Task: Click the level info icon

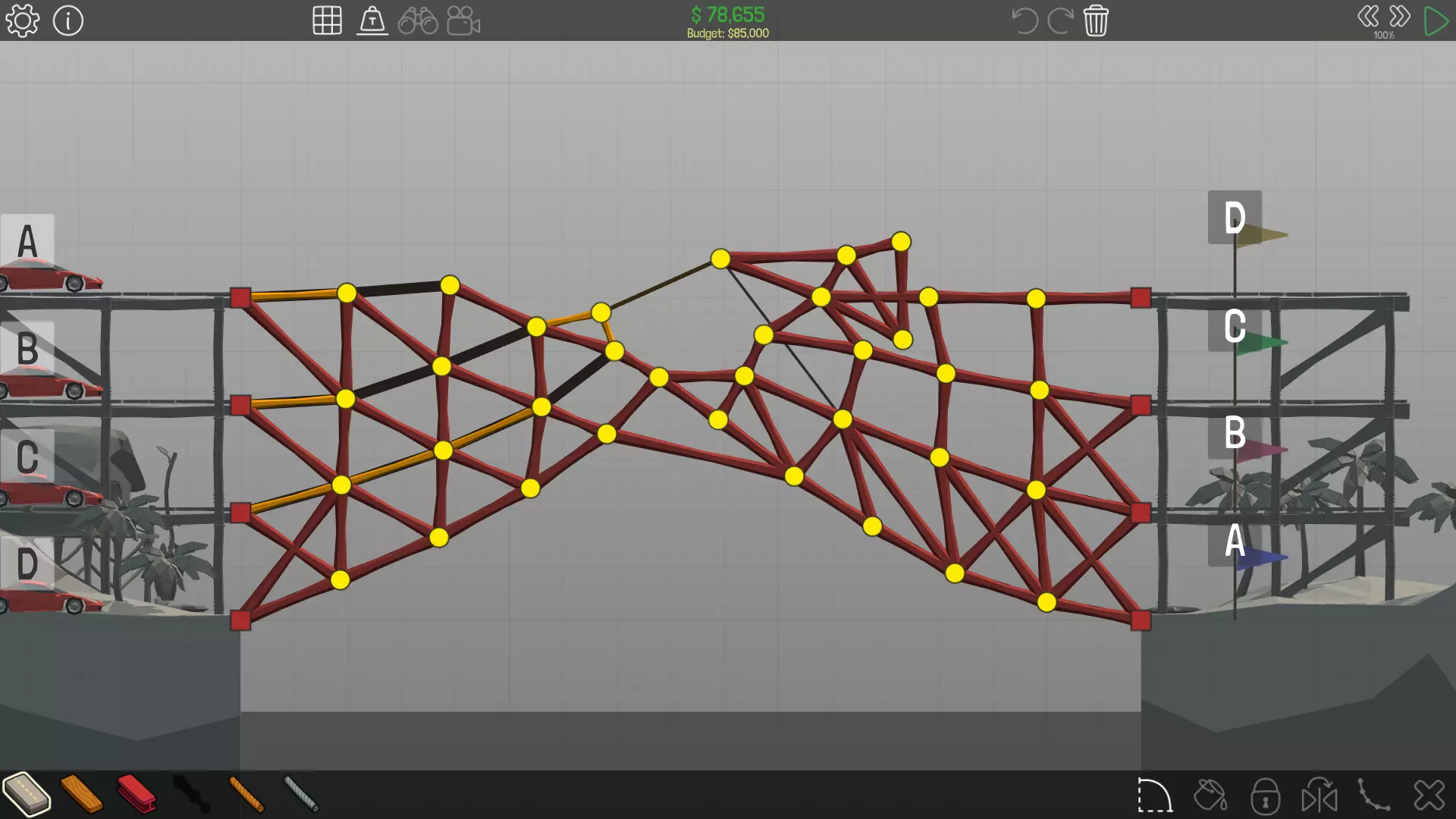Action: click(x=68, y=20)
